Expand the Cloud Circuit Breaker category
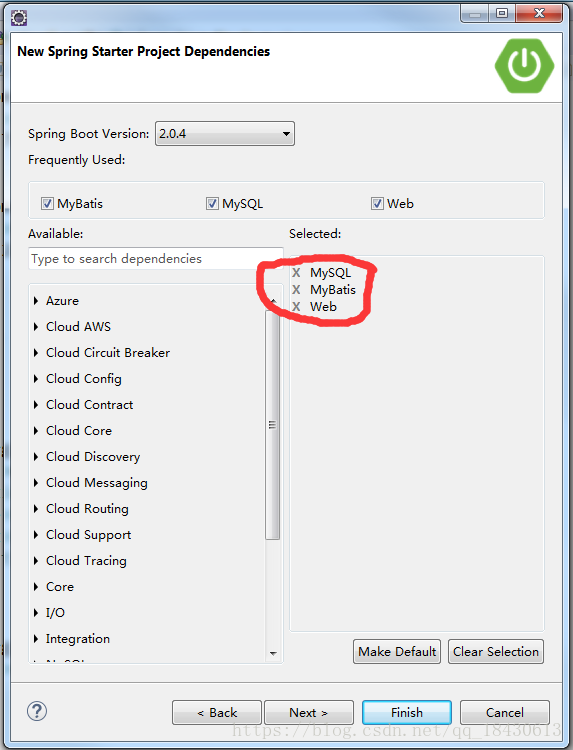The height and width of the screenshot is (750, 573). [x=36, y=353]
